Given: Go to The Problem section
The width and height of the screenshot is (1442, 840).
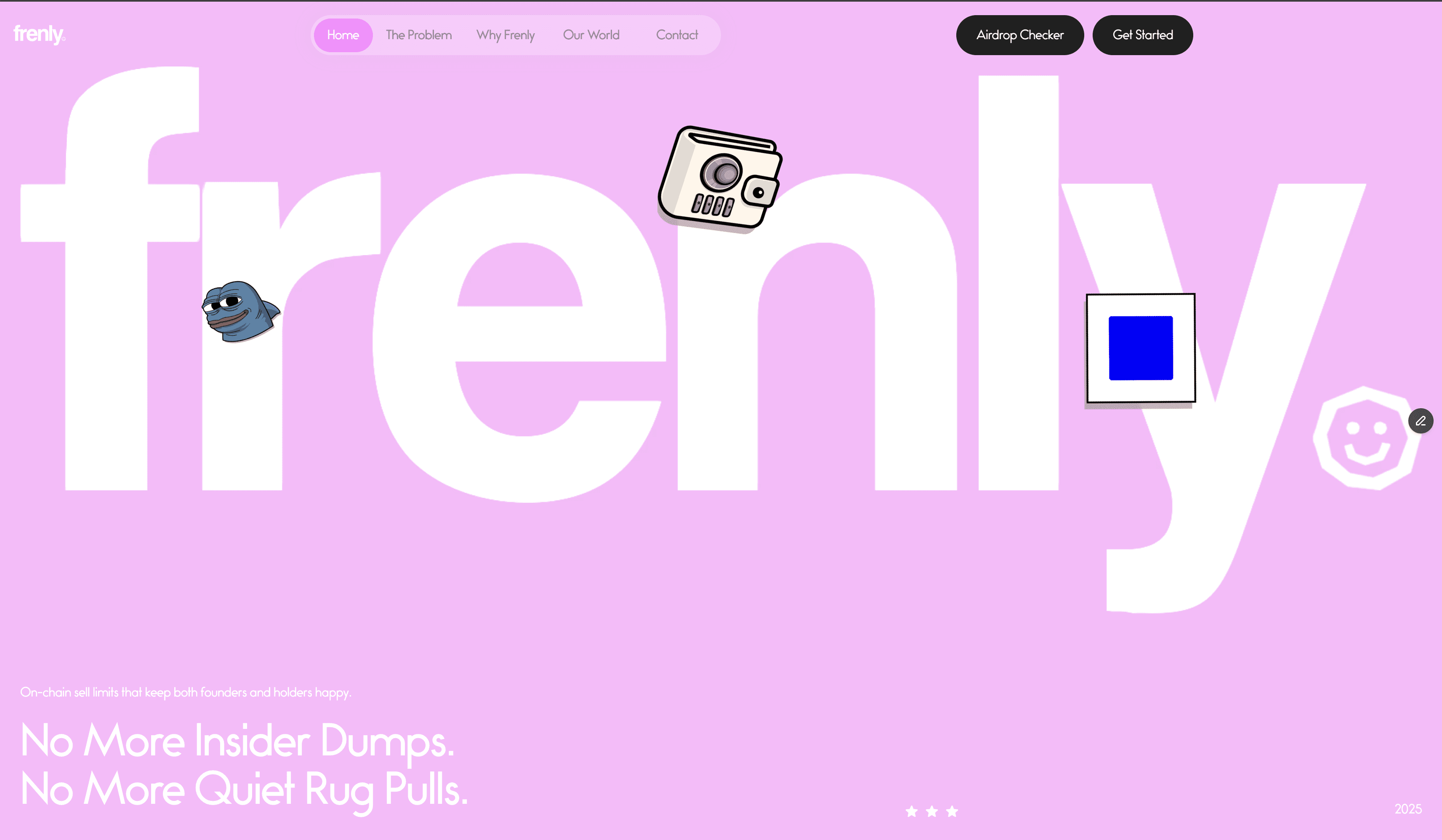Looking at the screenshot, I should (x=418, y=35).
